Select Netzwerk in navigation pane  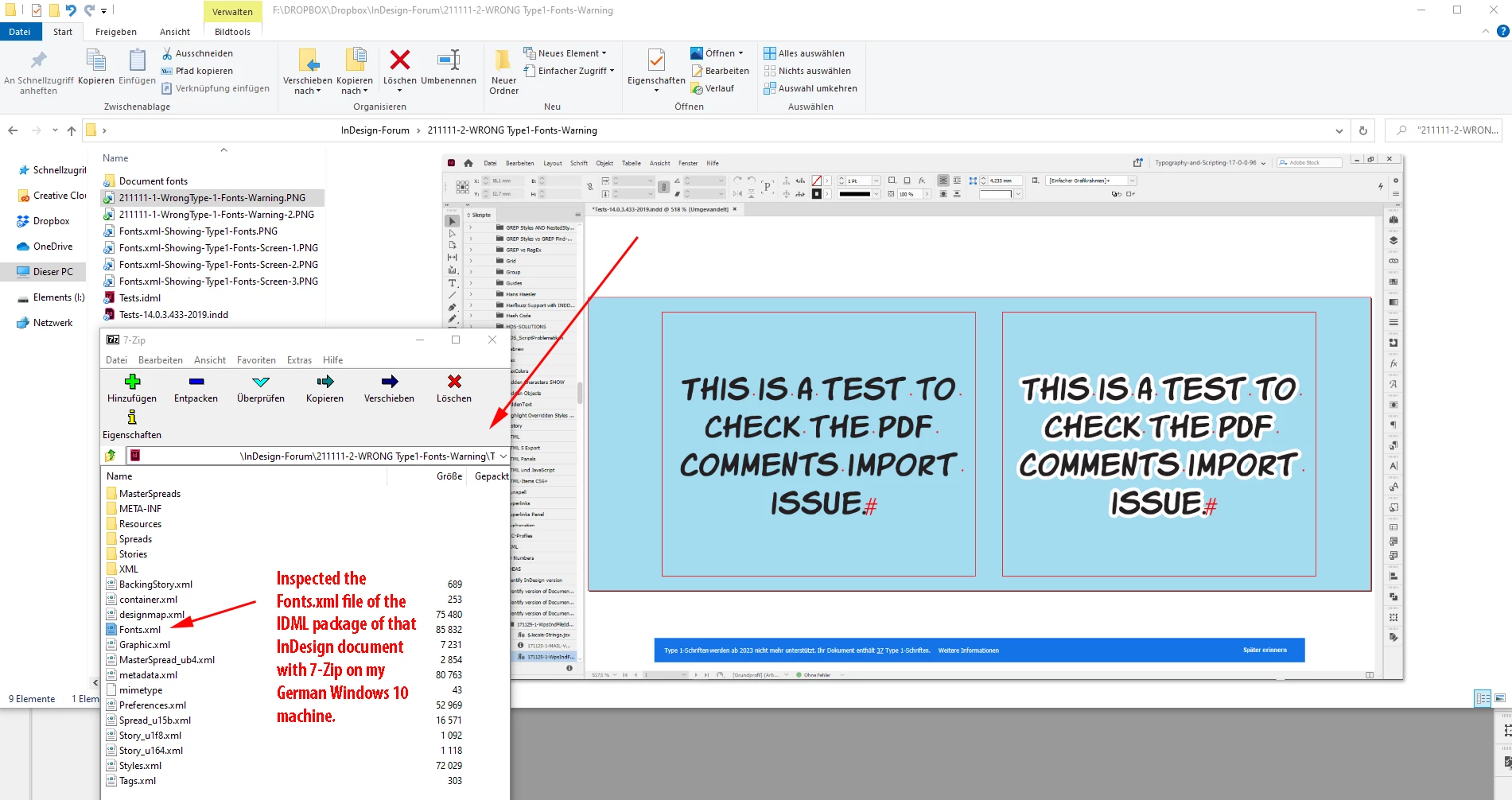(52, 323)
